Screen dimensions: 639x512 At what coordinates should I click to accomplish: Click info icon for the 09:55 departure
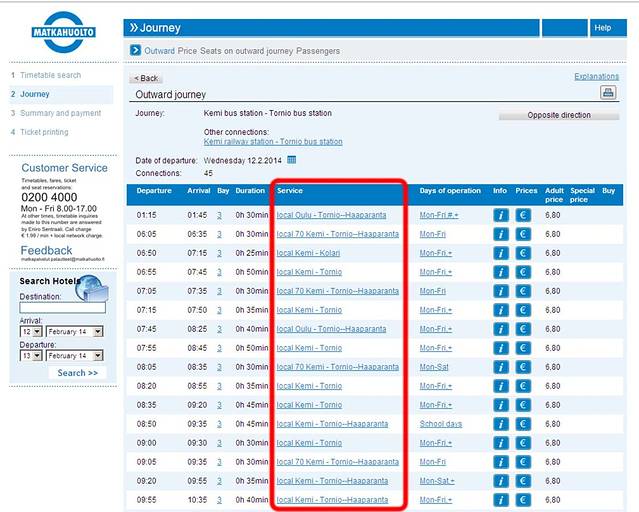(x=501, y=500)
